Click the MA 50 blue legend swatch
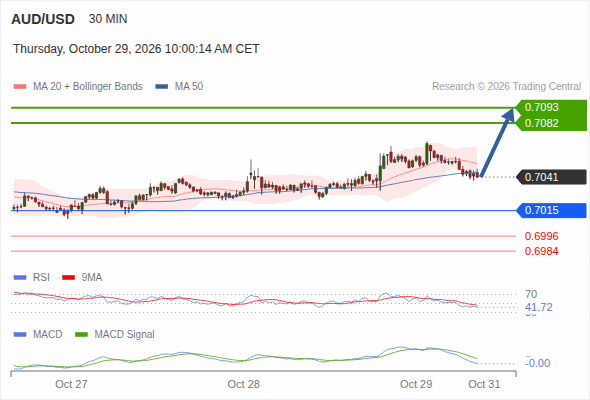The image size is (590, 400). (x=162, y=87)
